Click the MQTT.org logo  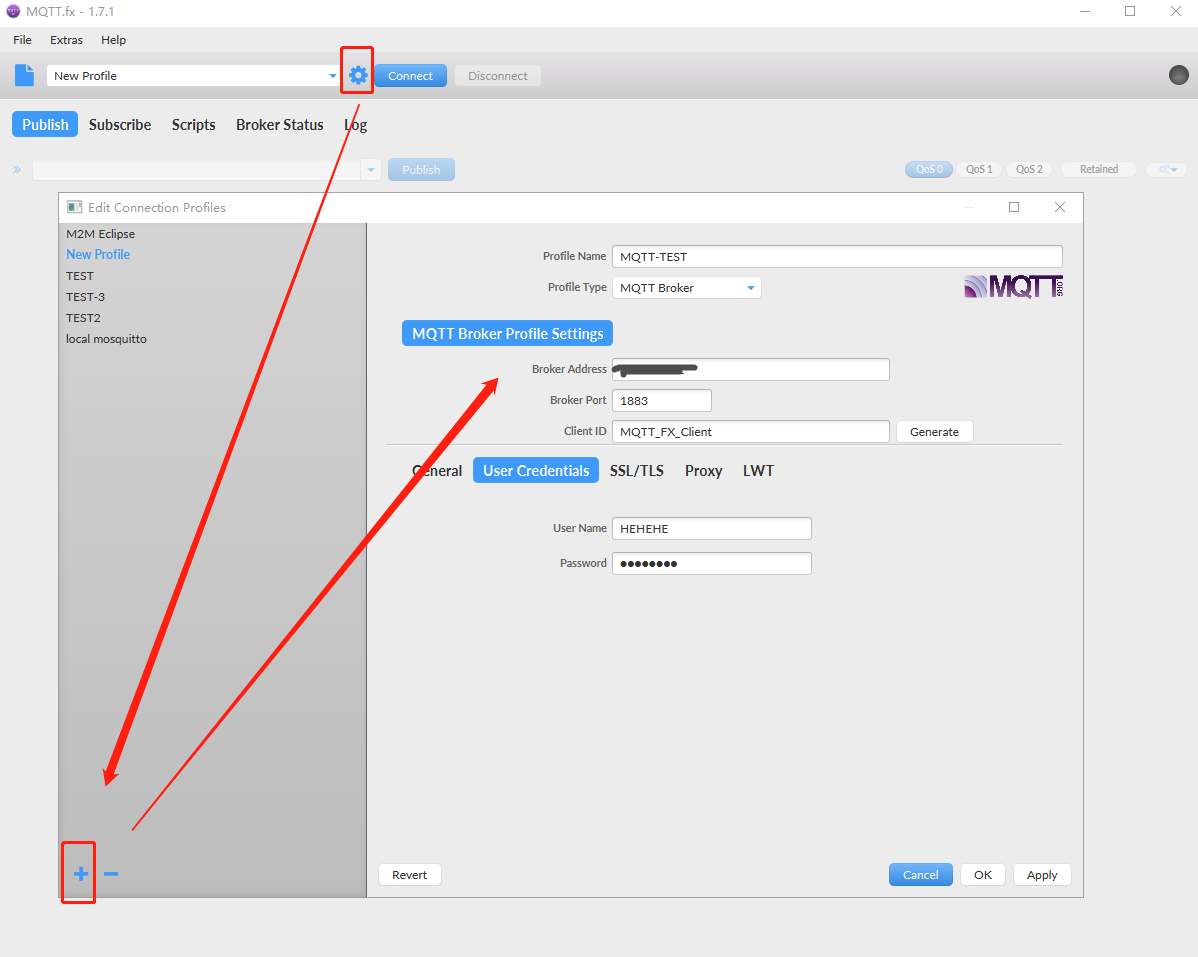click(x=1013, y=286)
